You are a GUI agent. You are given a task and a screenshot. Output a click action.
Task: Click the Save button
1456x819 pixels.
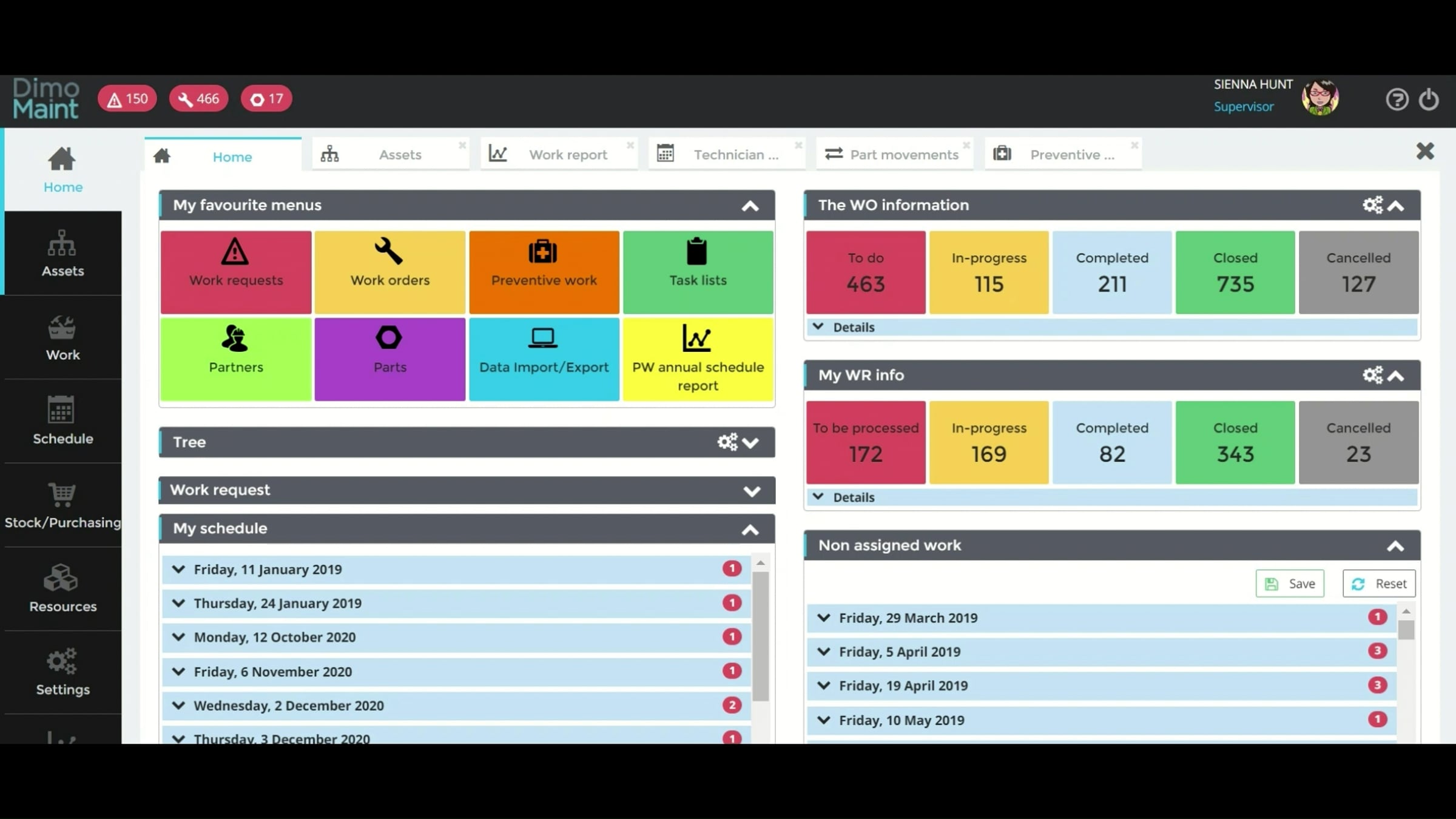[x=1290, y=584]
